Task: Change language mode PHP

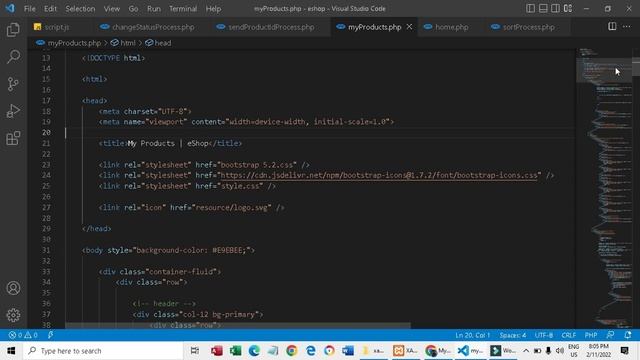Action: [591, 335]
